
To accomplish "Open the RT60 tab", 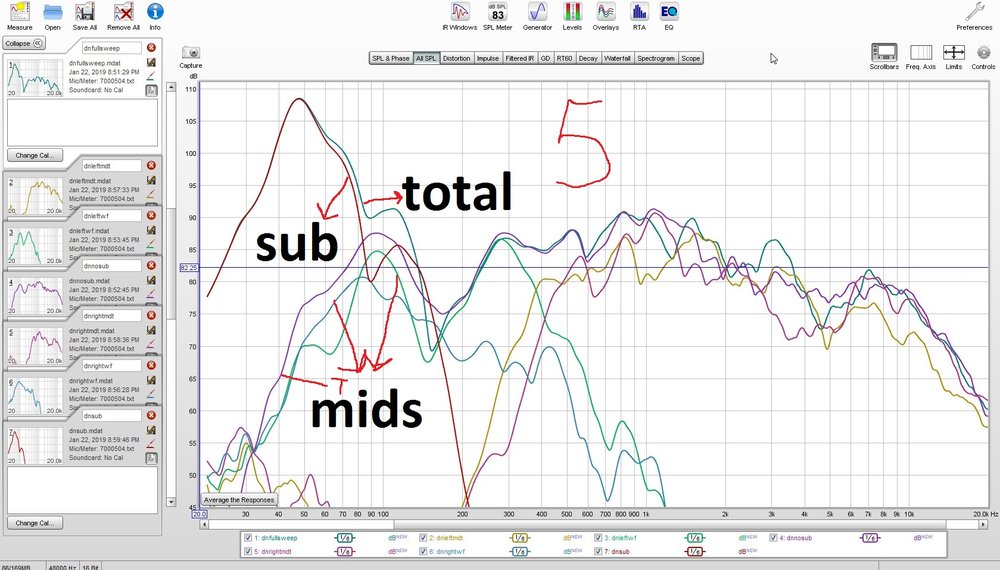I will click(x=564, y=58).
